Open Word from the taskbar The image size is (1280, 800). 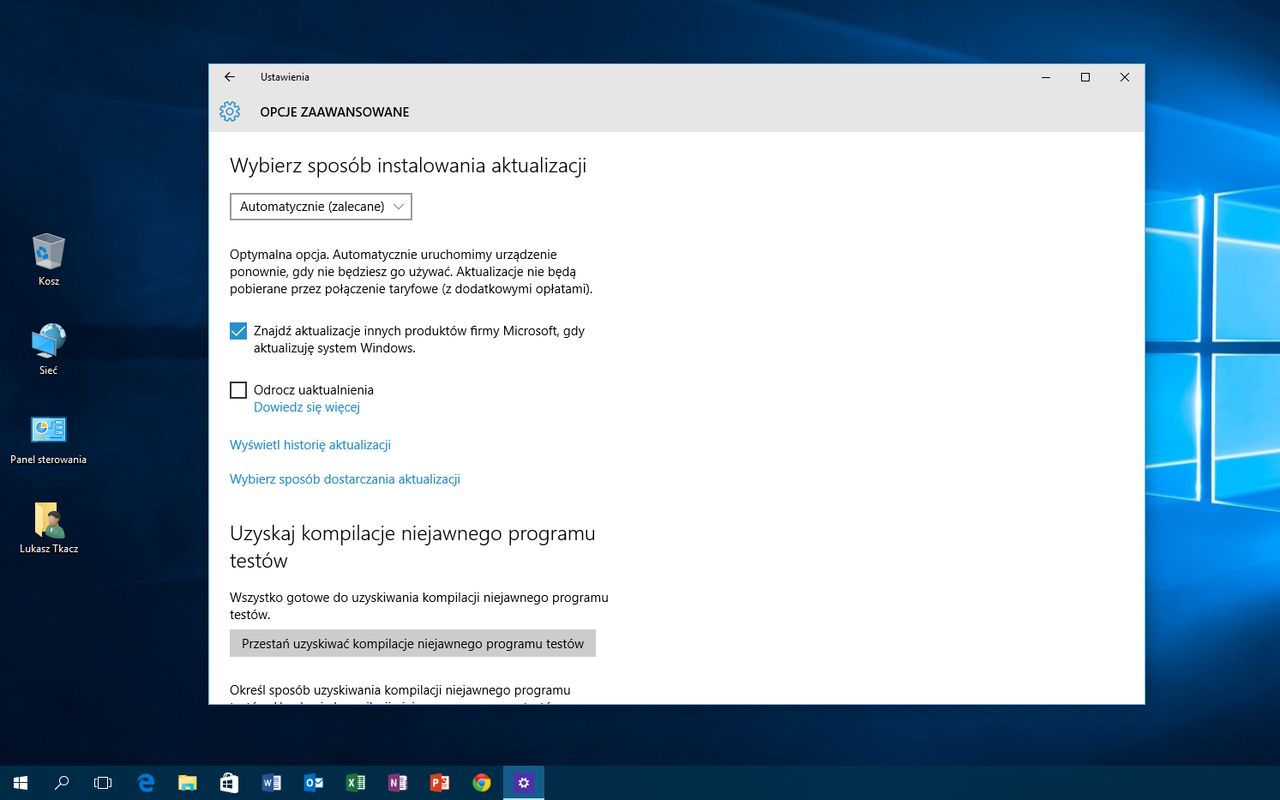[271, 783]
